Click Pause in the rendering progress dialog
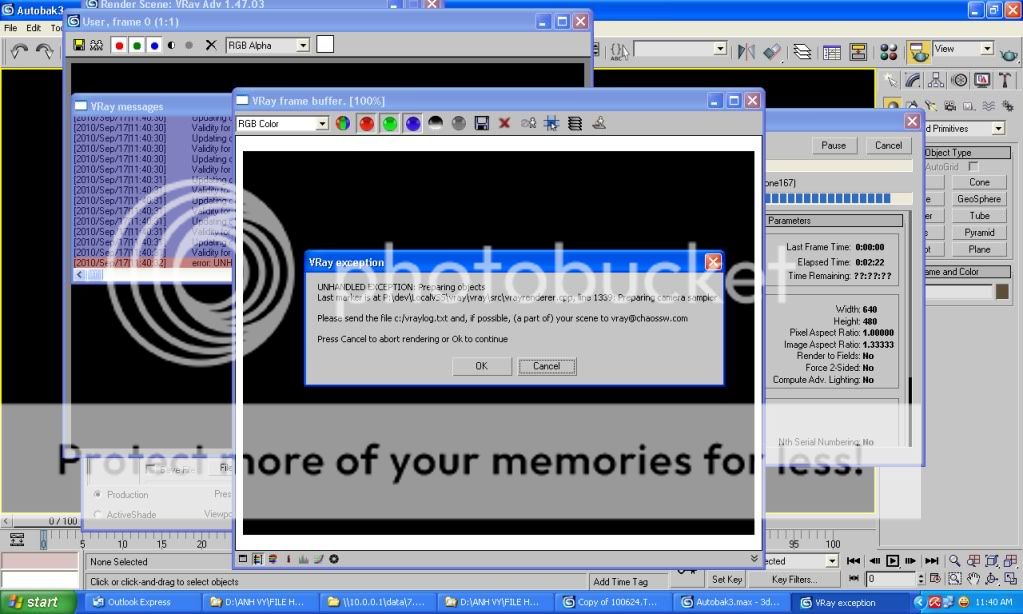 tap(833, 146)
